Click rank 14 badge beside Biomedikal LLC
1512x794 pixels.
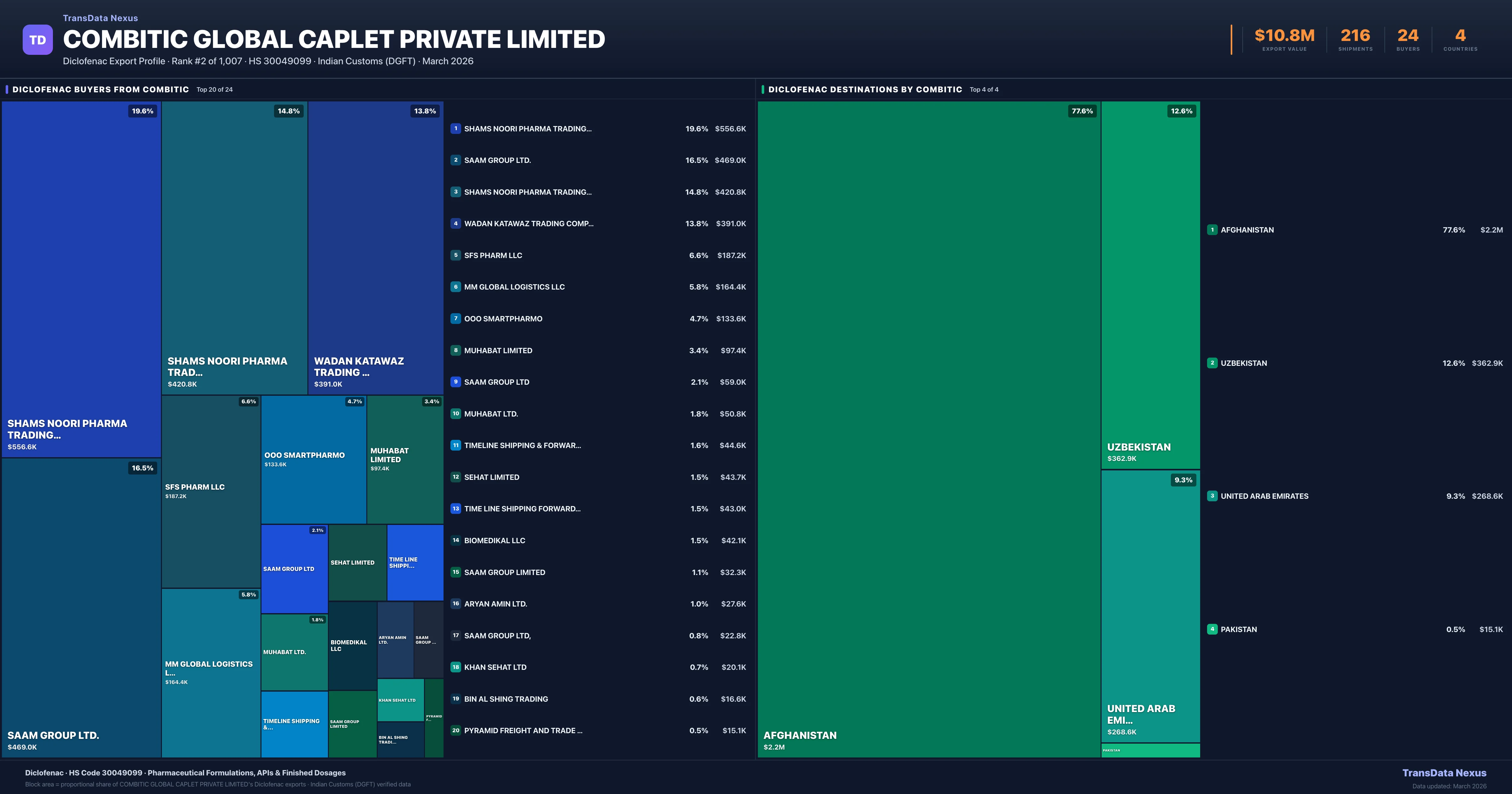coord(455,540)
